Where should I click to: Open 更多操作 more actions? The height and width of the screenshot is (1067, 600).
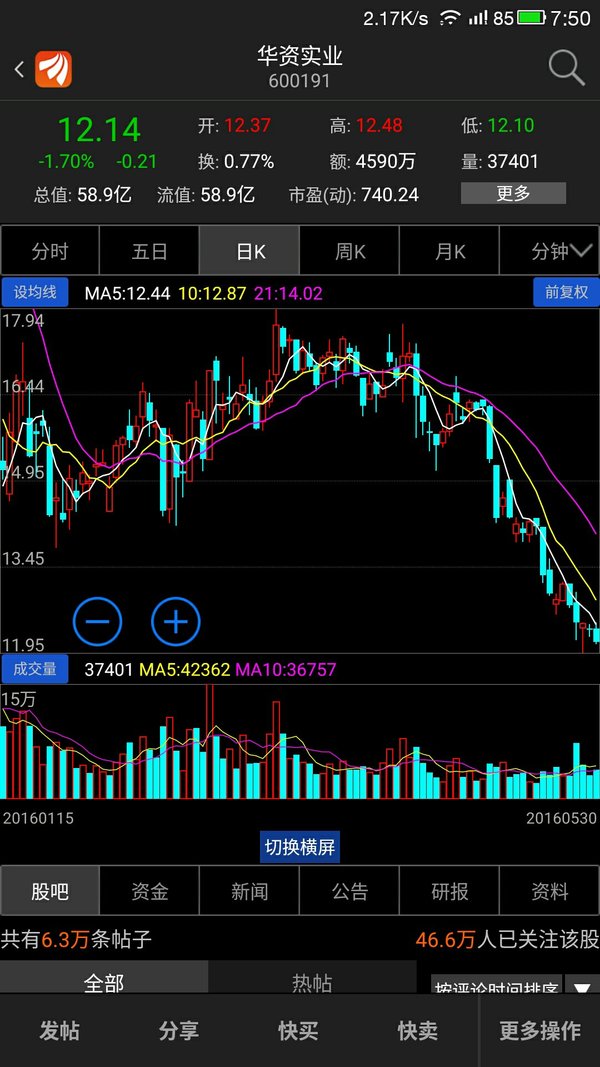point(540,1030)
